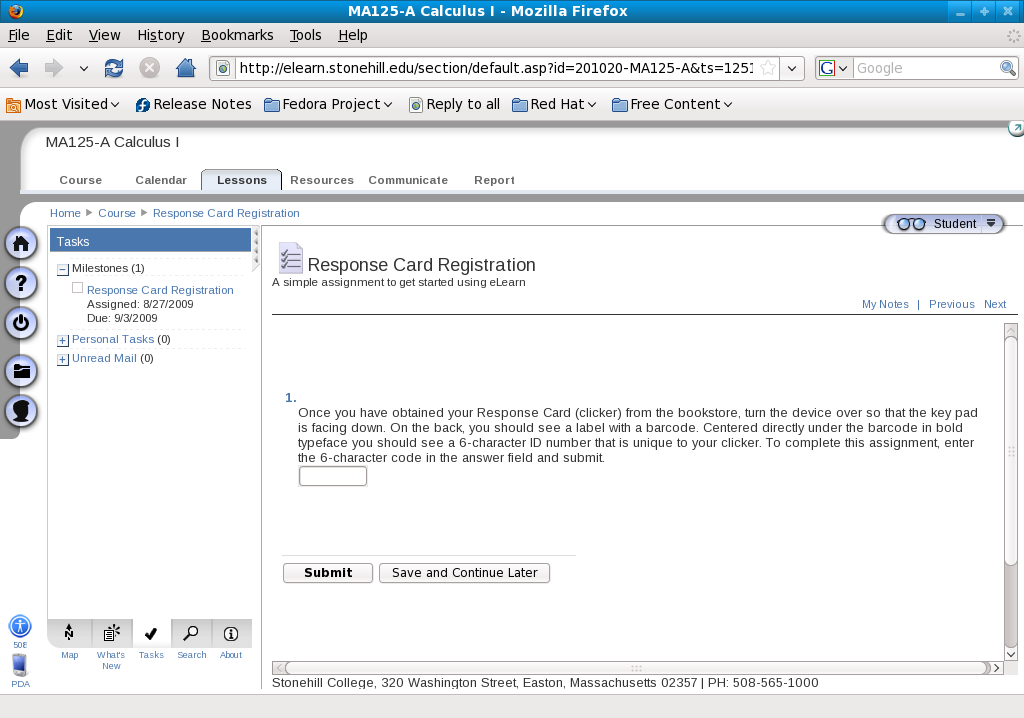Collapse the Milestones tree section

(x=63, y=269)
